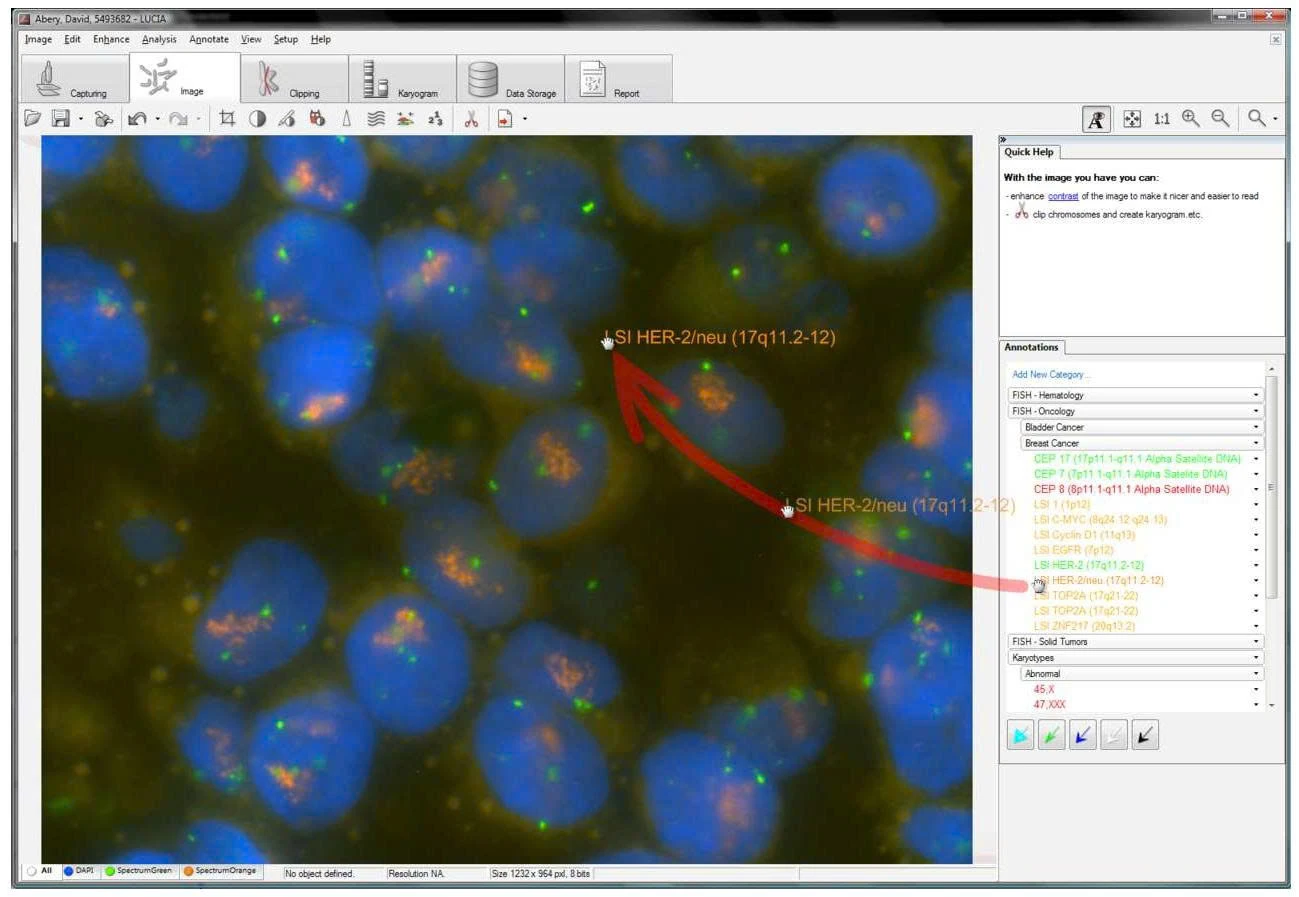Click the Quick Help tab header

[1030, 152]
